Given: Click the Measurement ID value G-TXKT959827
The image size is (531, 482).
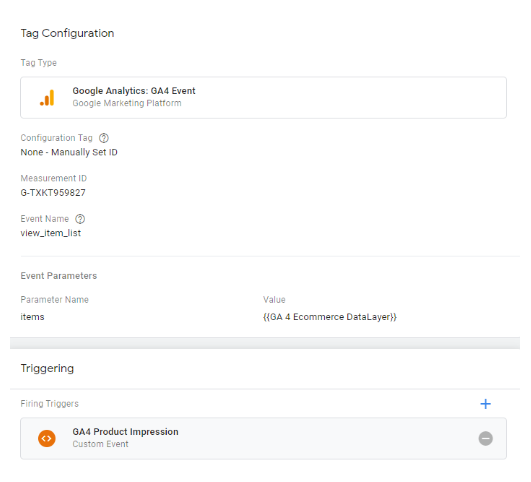Looking at the screenshot, I should (x=53, y=193).
